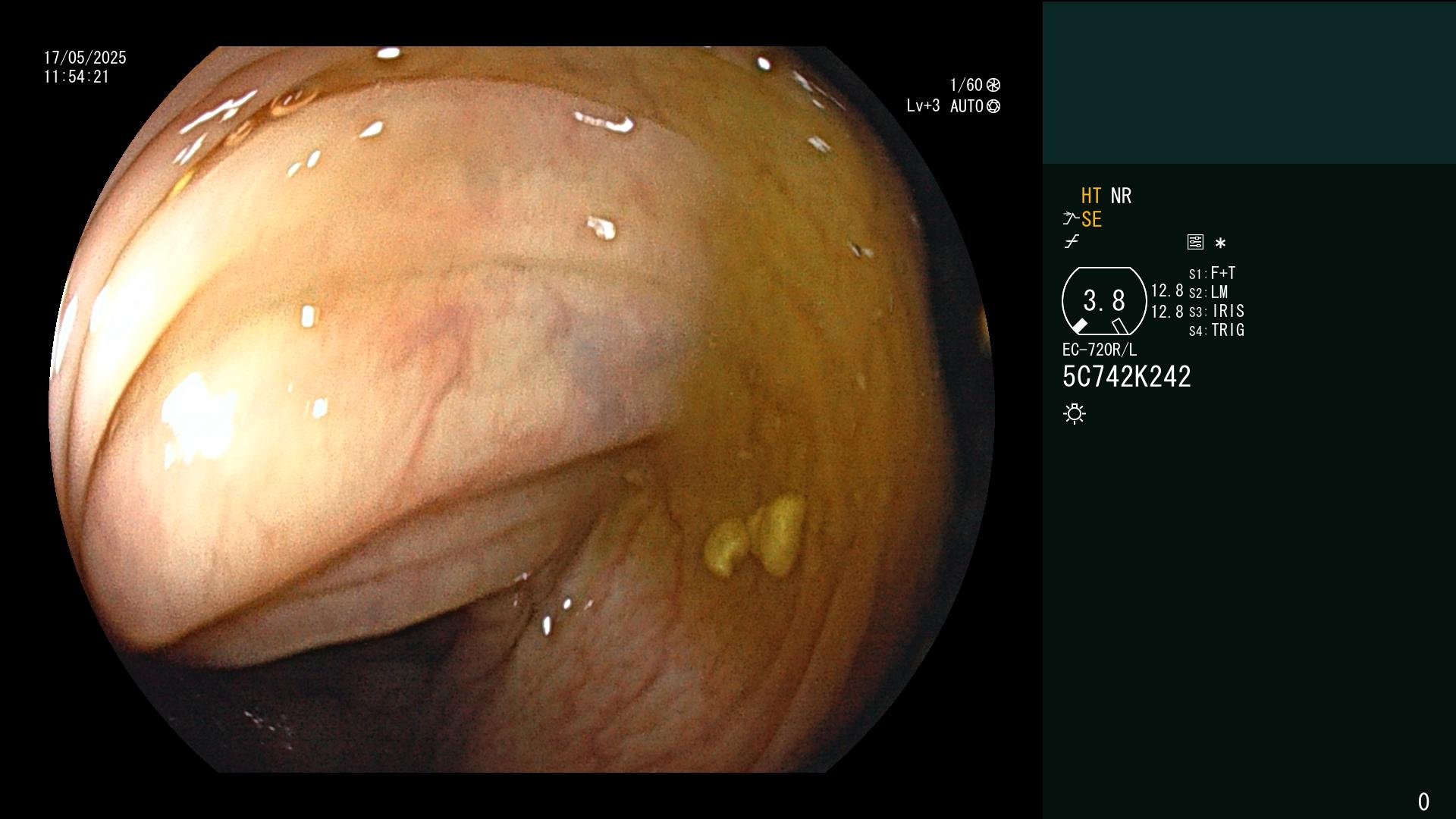Click the shutter icon next to 1/60
The width and height of the screenshot is (1456, 819).
(x=993, y=85)
